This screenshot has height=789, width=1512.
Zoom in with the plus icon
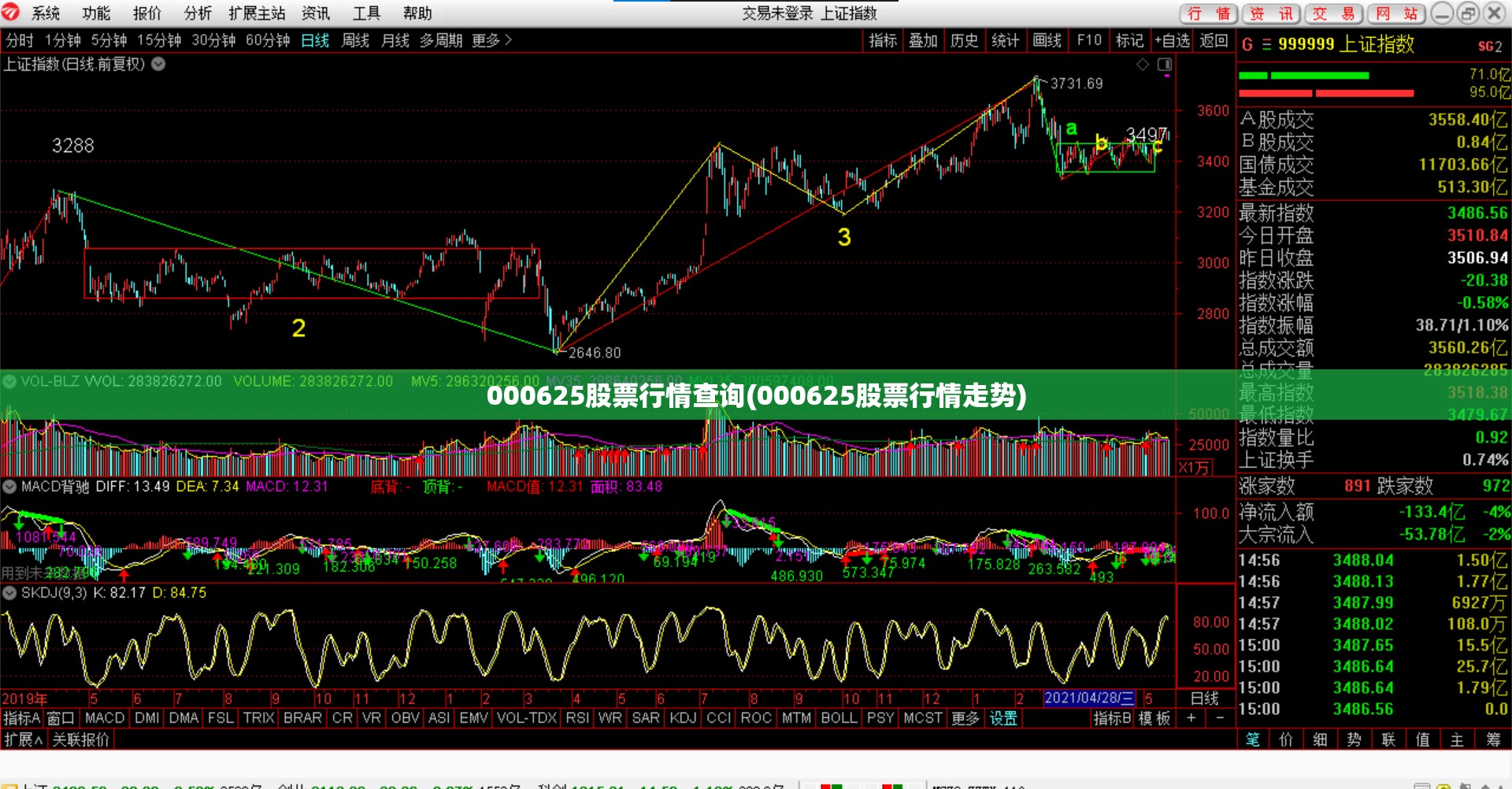[x=1191, y=718]
